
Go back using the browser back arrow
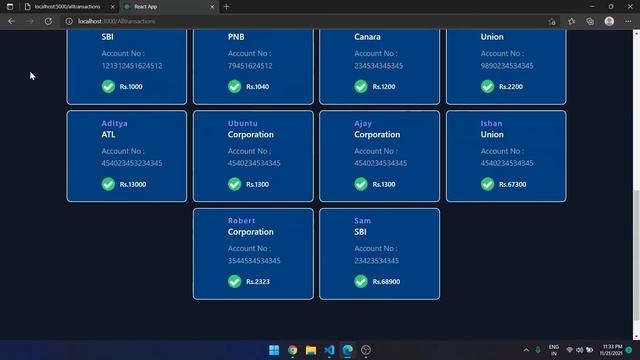point(11,21)
